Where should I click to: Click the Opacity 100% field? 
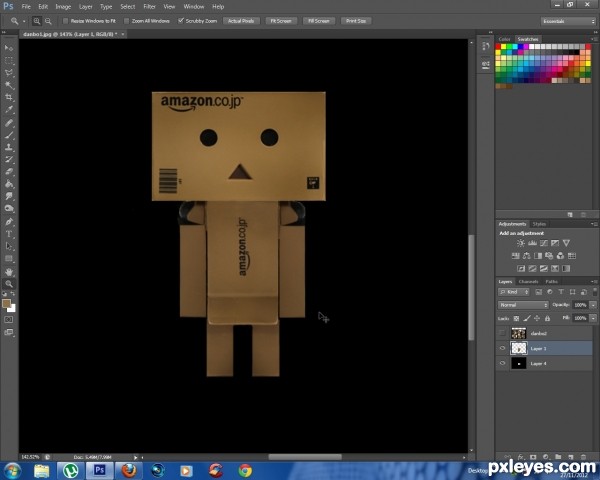[x=580, y=305]
